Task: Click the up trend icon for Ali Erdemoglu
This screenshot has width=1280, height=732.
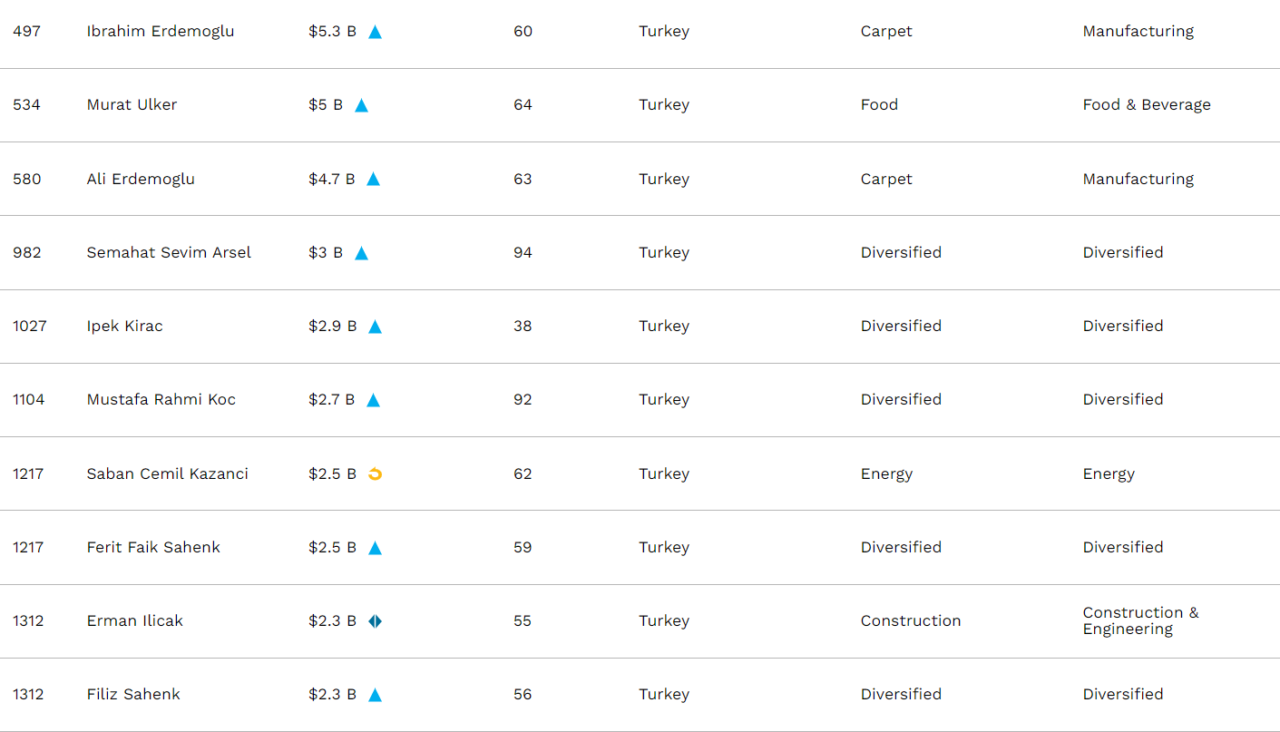Action: 373,179
